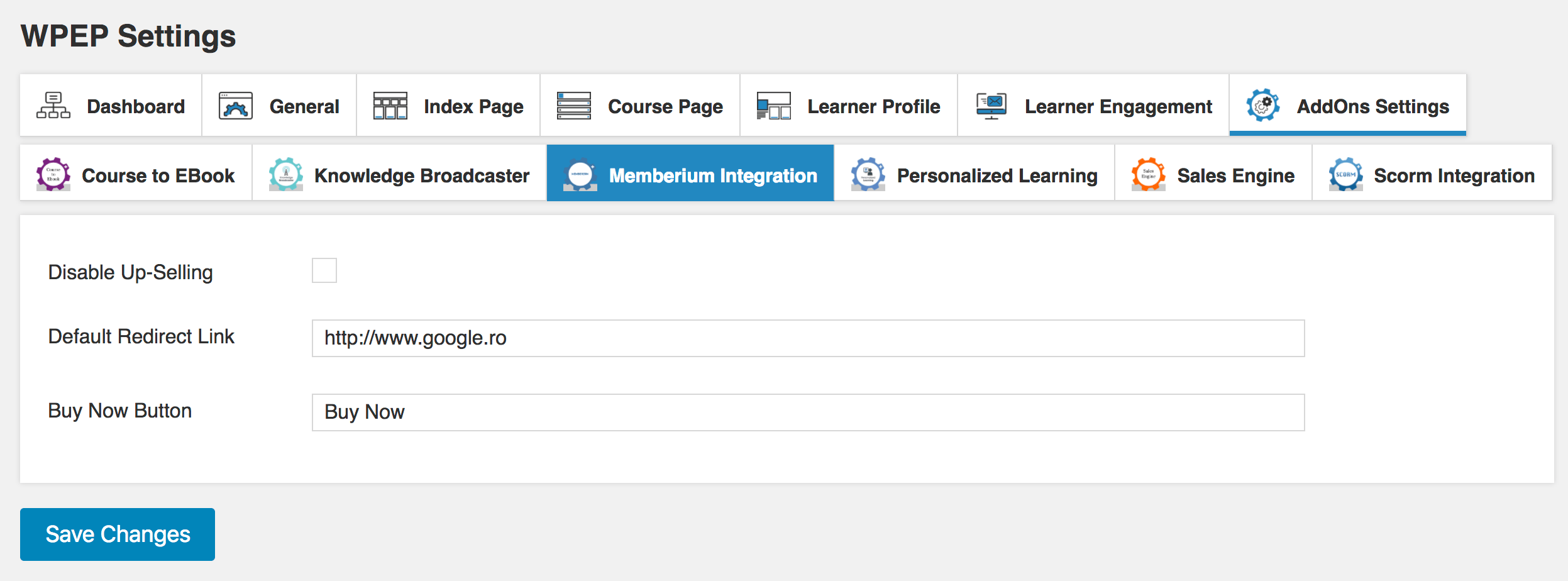
Task: Enable the Disable Up-Selling checkbox
Action: 324,270
